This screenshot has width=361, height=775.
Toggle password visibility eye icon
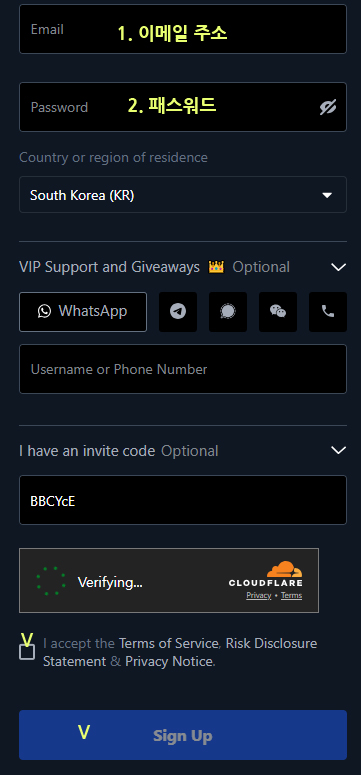(x=327, y=107)
